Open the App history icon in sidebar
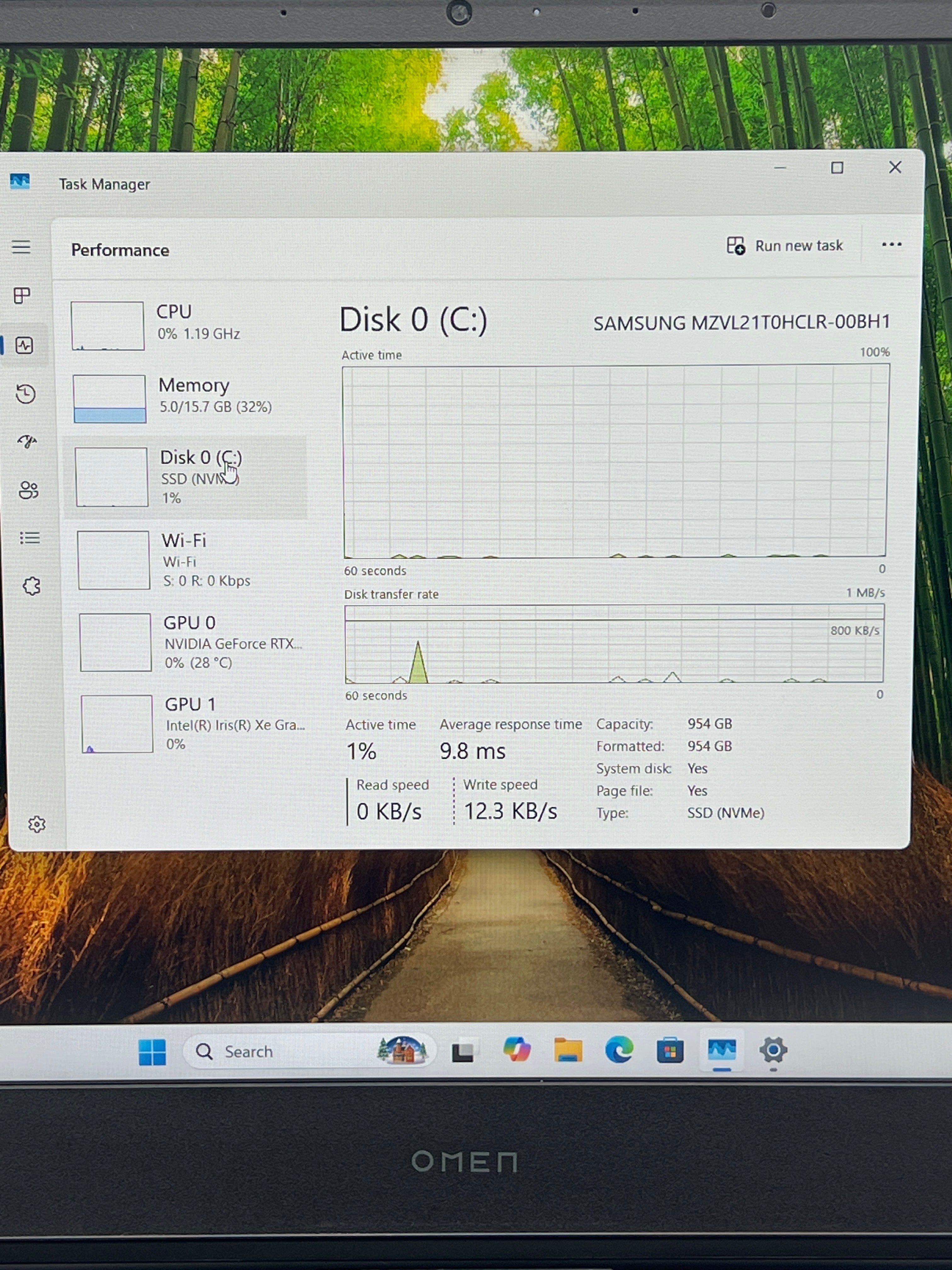 26,394
